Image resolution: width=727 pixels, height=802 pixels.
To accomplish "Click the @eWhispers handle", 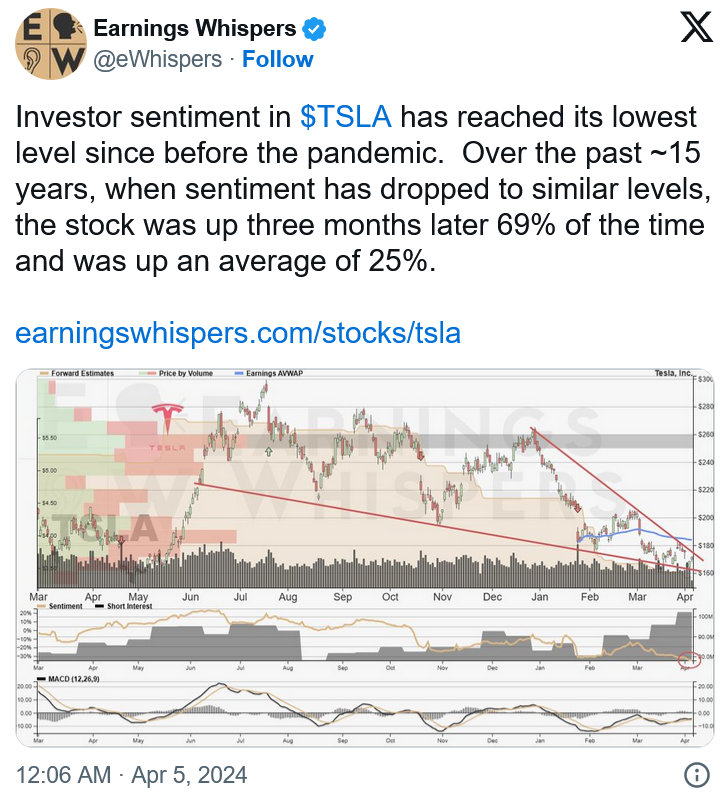I will click(x=158, y=59).
